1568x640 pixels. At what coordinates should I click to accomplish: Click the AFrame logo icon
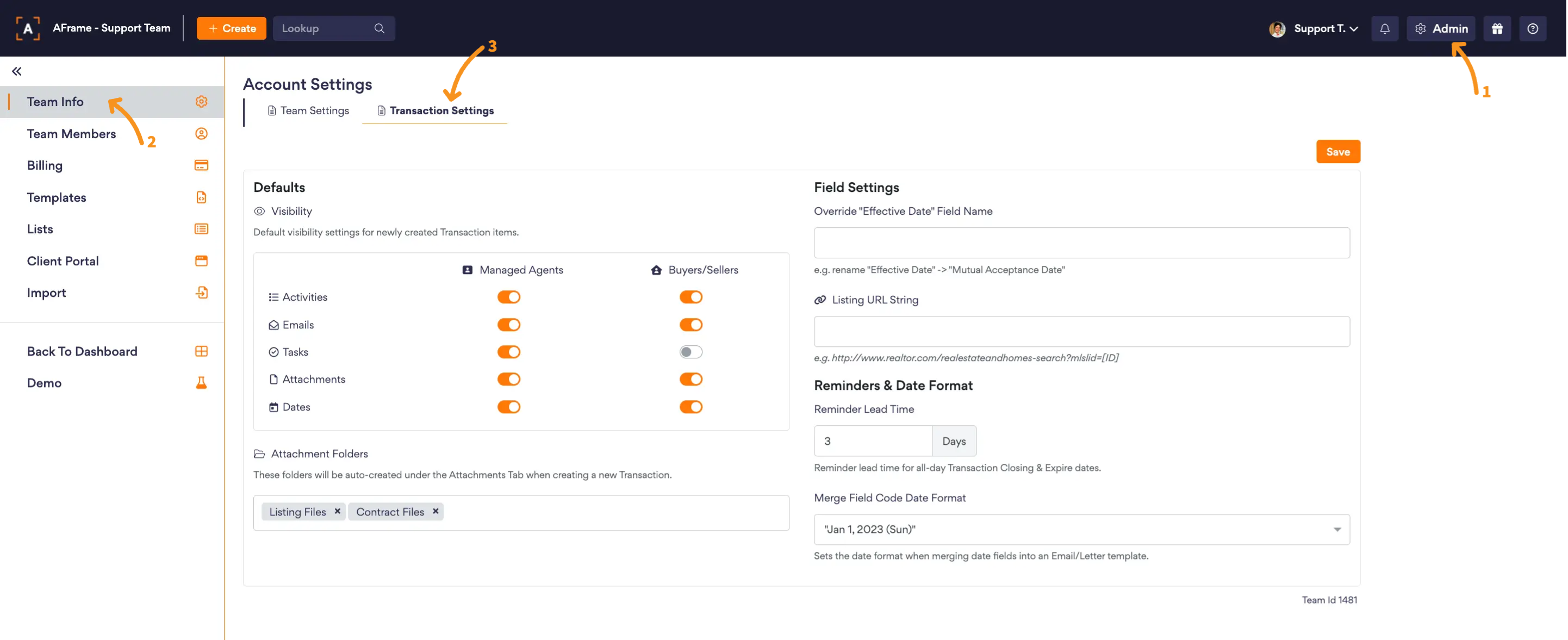[27, 29]
